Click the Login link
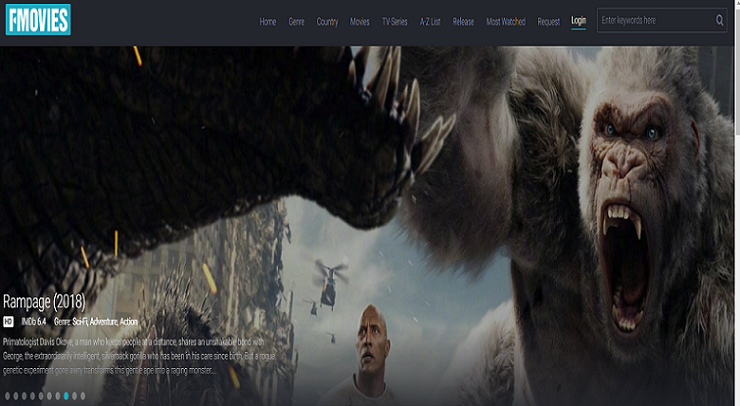 coord(578,21)
